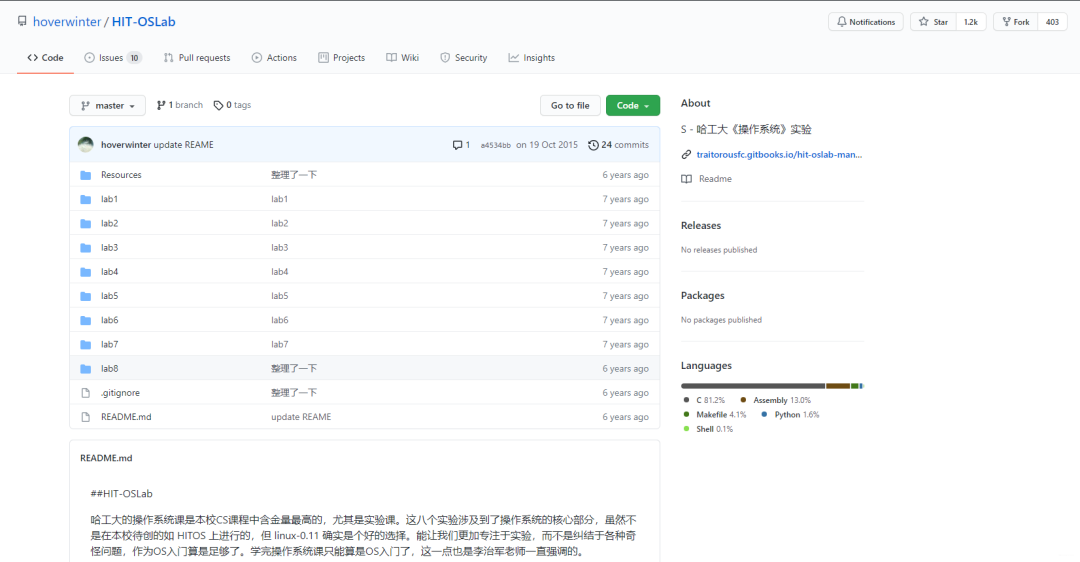Viewport: 1080px width, 562px height.
Task: Switch to the Issues tab
Action: tap(113, 58)
